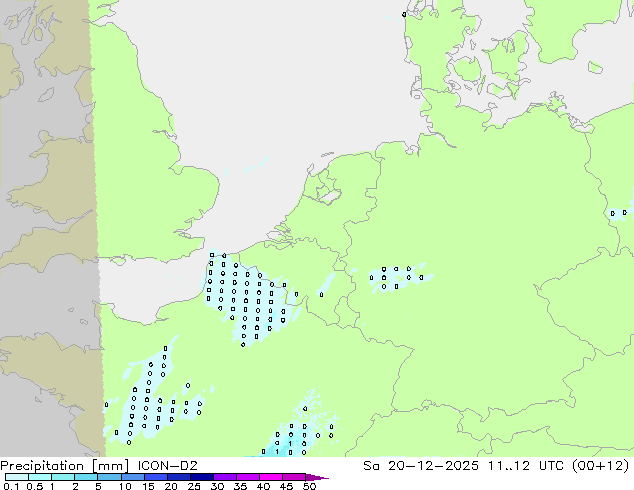This screenshot has width=634, height=490.
Task: Click the '0.1' legend value label
Action: pyautogui.click(x=11, y=486)
